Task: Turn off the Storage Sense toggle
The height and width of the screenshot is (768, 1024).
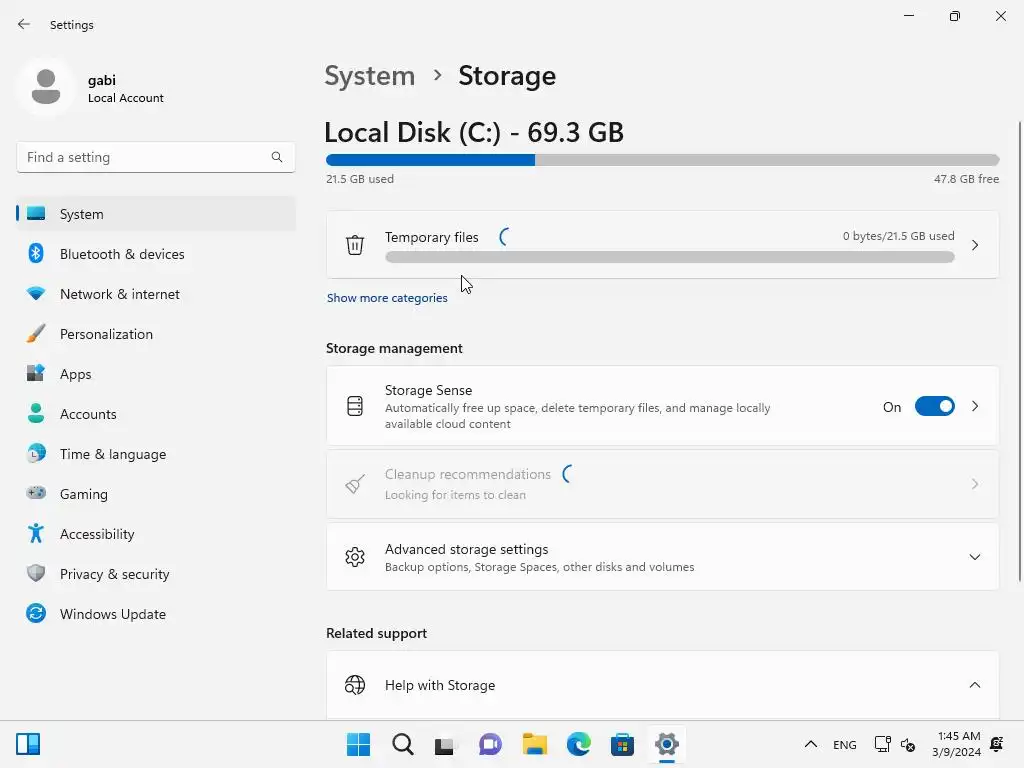Action: click(934, 407)
